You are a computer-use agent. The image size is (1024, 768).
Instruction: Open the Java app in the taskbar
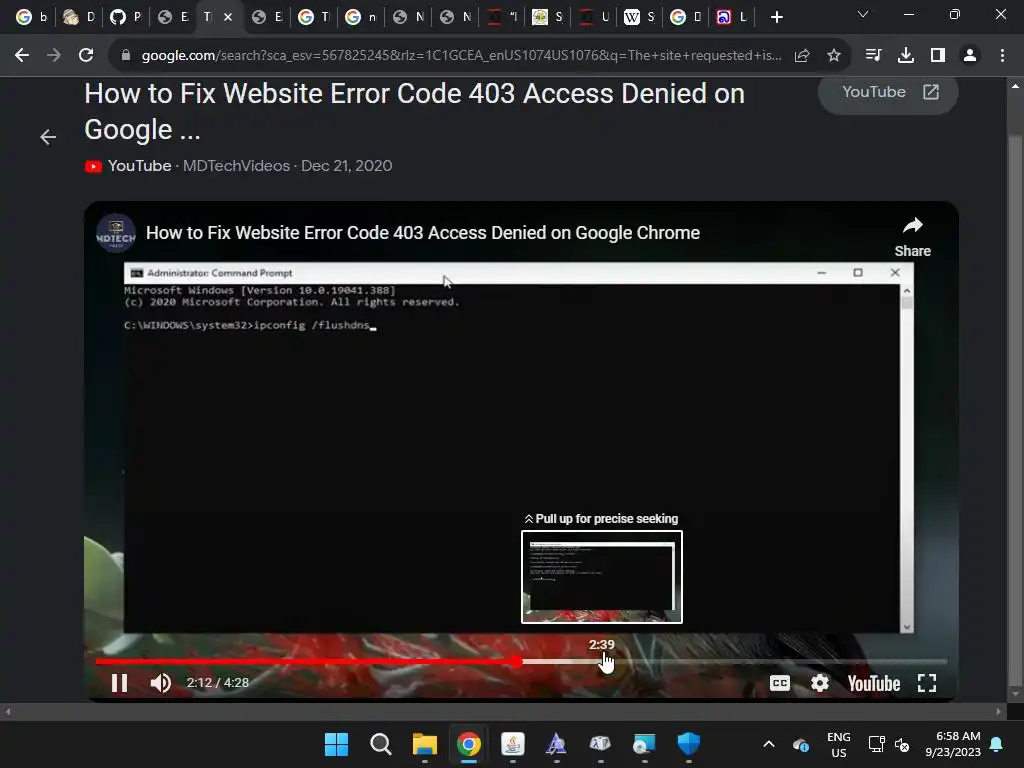coord(513,744)
